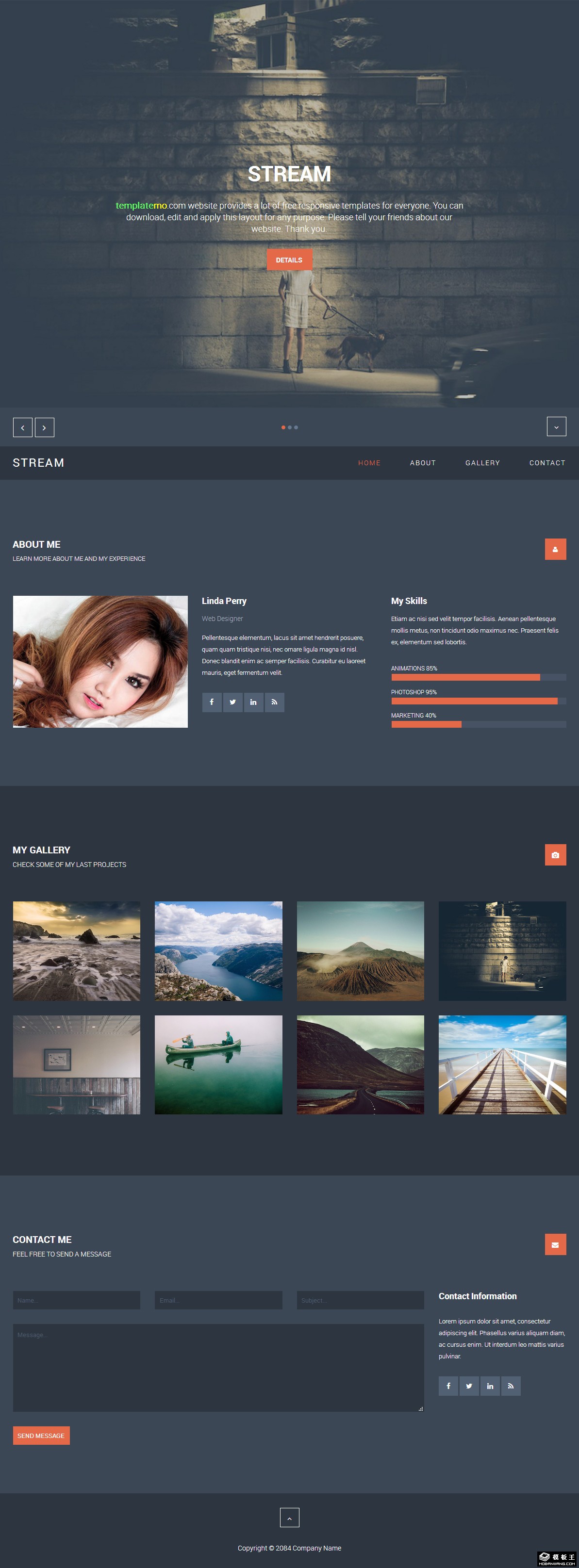Image resolution: width=579 pixels, height=1568 pixels.
Task: Click the MY GALLERY section heading
Action: [x=41, y=850]
